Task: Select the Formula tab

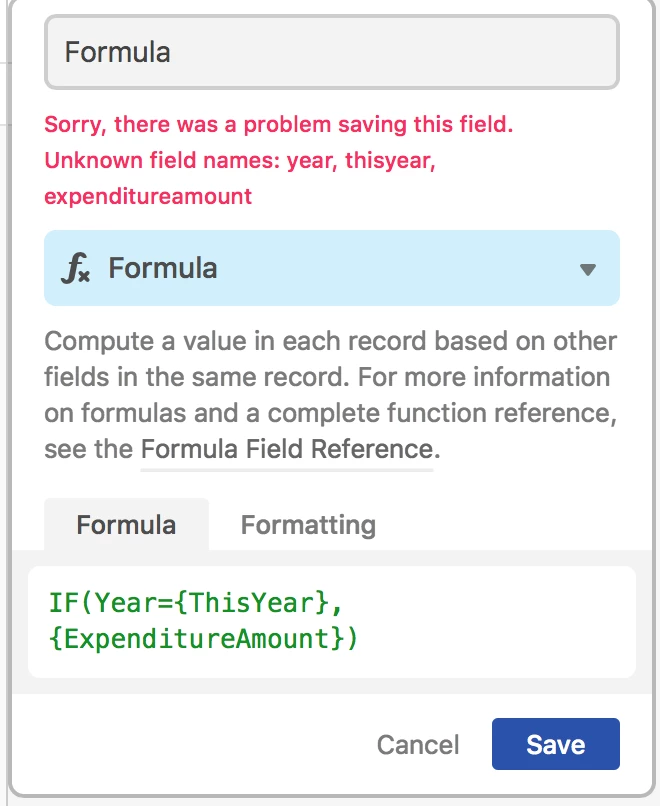Action: coord(126,525)
